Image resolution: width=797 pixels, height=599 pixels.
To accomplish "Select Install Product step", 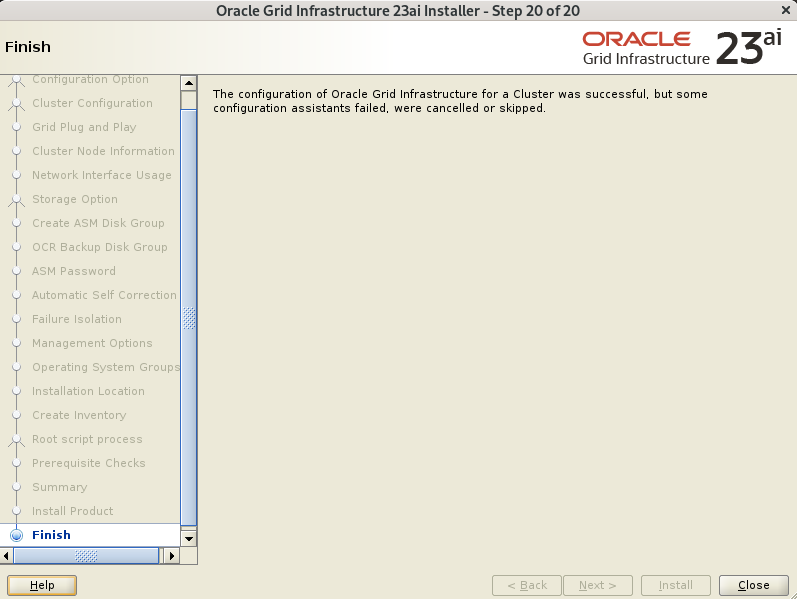I will [x=73, y=511].
